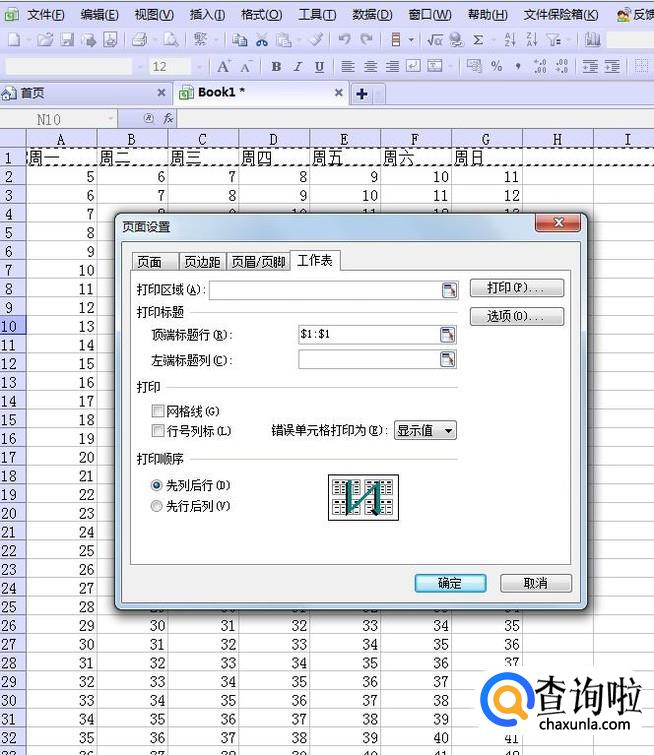Click the Redo arrow icon
This screenshot has width=654, height=755.
366,39
